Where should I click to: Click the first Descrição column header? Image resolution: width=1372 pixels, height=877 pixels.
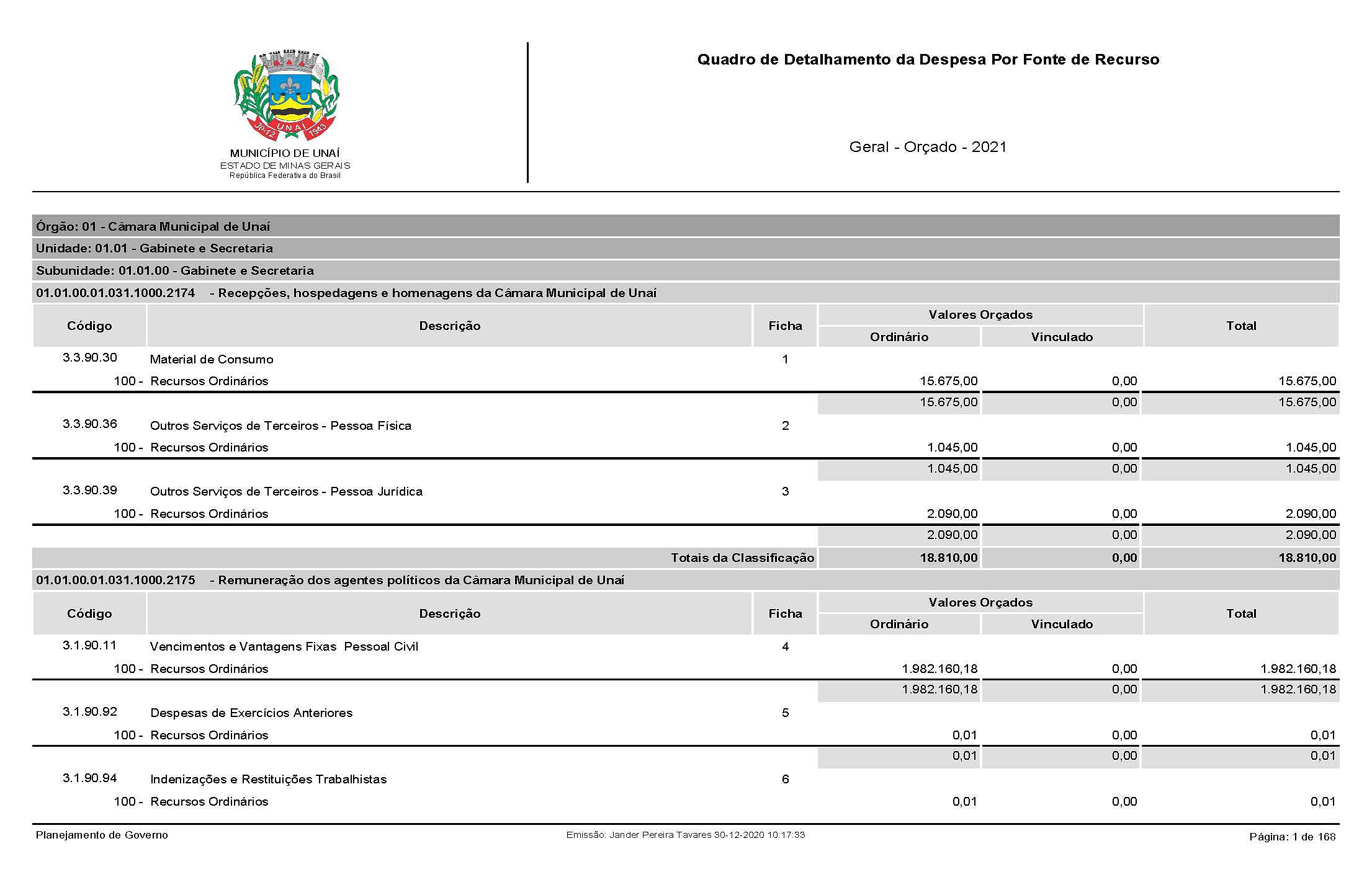point(449,326)
